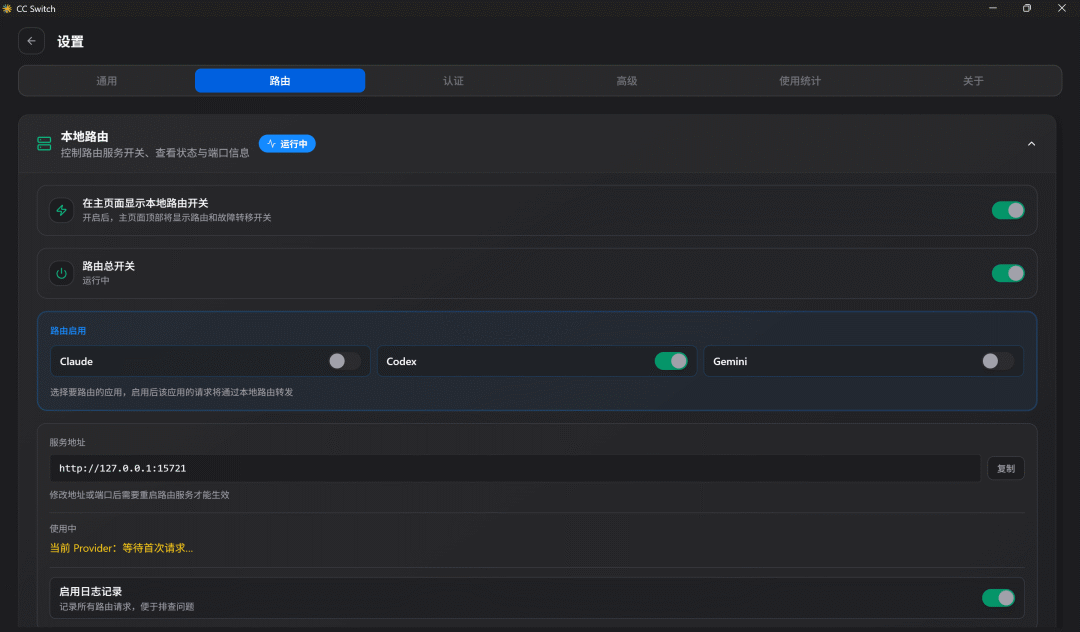
Task: Collapse the 本地路由 section chevron
Action: point(1031,144)
